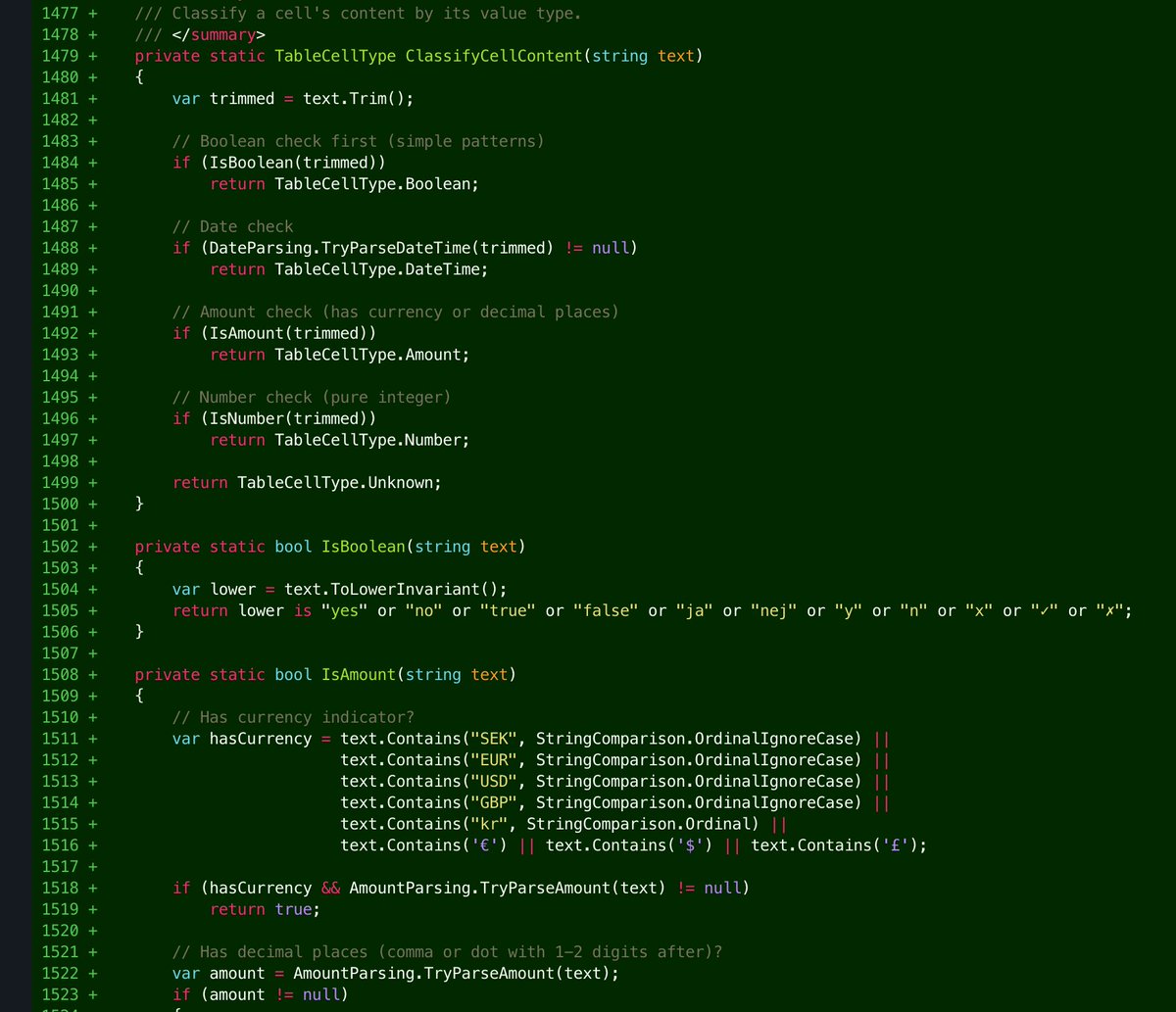Click 'if (amount != null)' condition
The image size is (1176, 1012).
pos(261,995)
